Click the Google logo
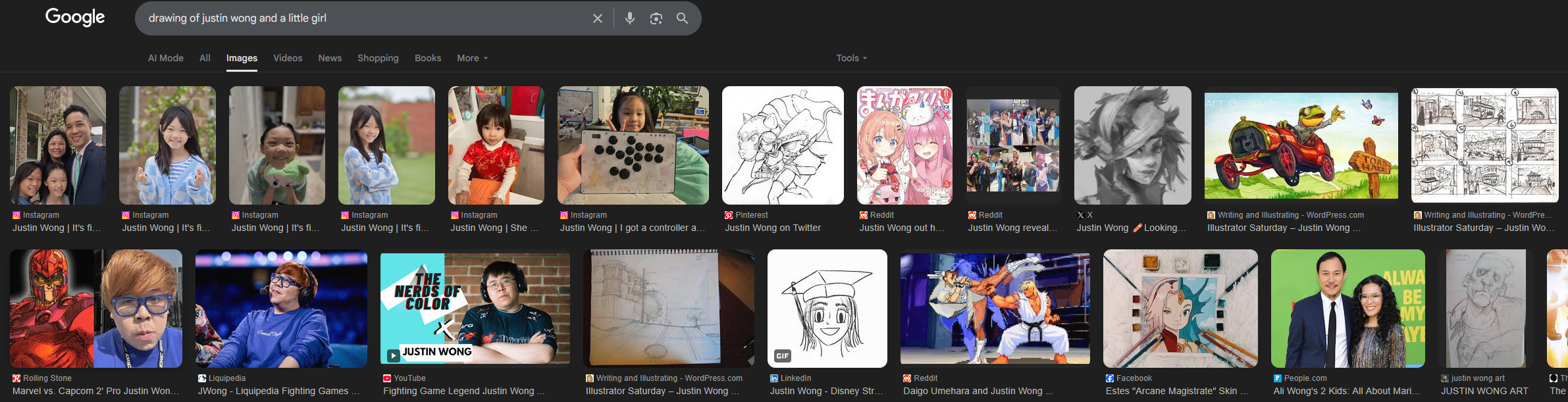1568x402 pixels. [75, 17]
